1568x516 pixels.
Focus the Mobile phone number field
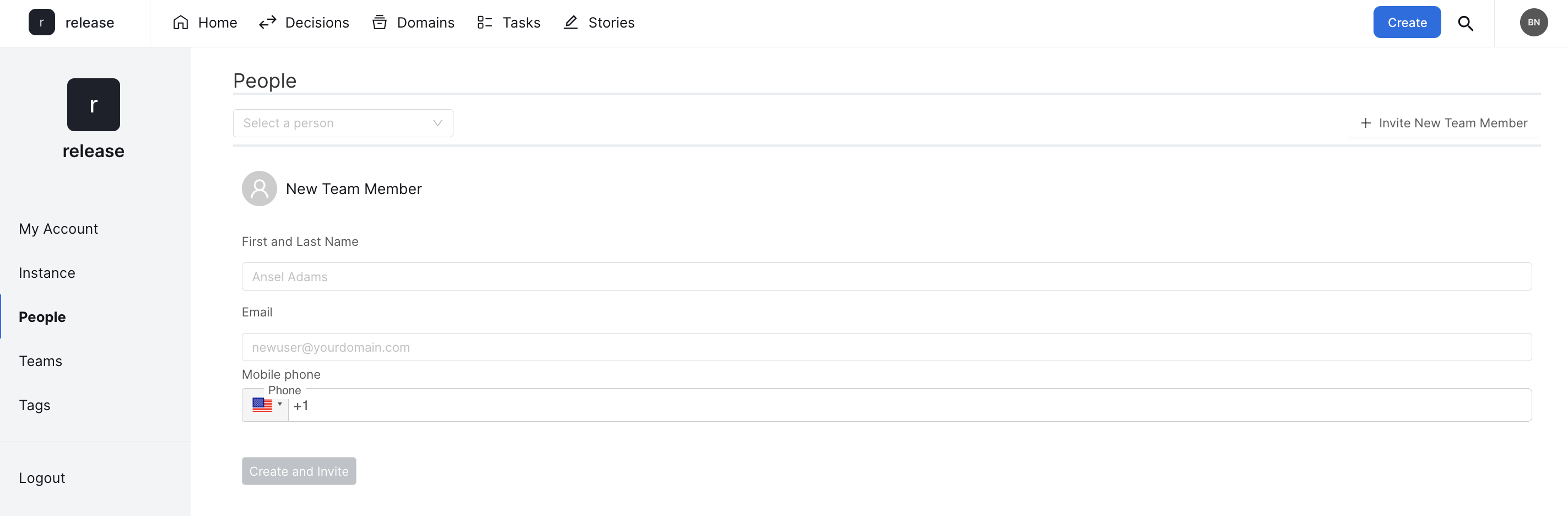coord(910,405)
